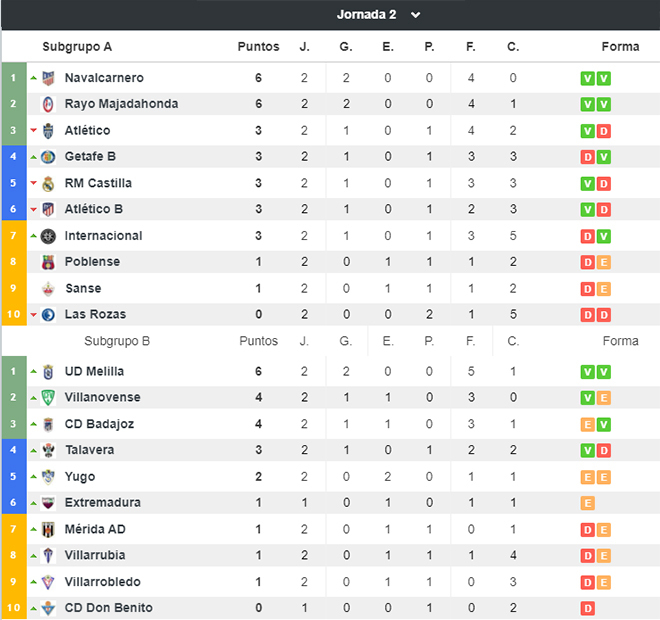This screenshot has height=620, width=660.
Task: Open the Las Rozas team link
Action: click(x=95, y=314)
